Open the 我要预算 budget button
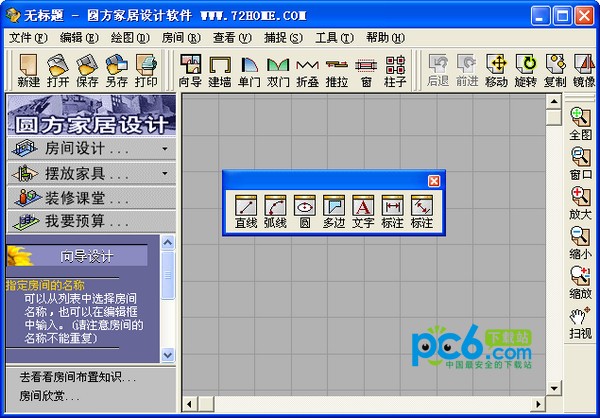The image size is (600, 418). click(x=91, y=221)
